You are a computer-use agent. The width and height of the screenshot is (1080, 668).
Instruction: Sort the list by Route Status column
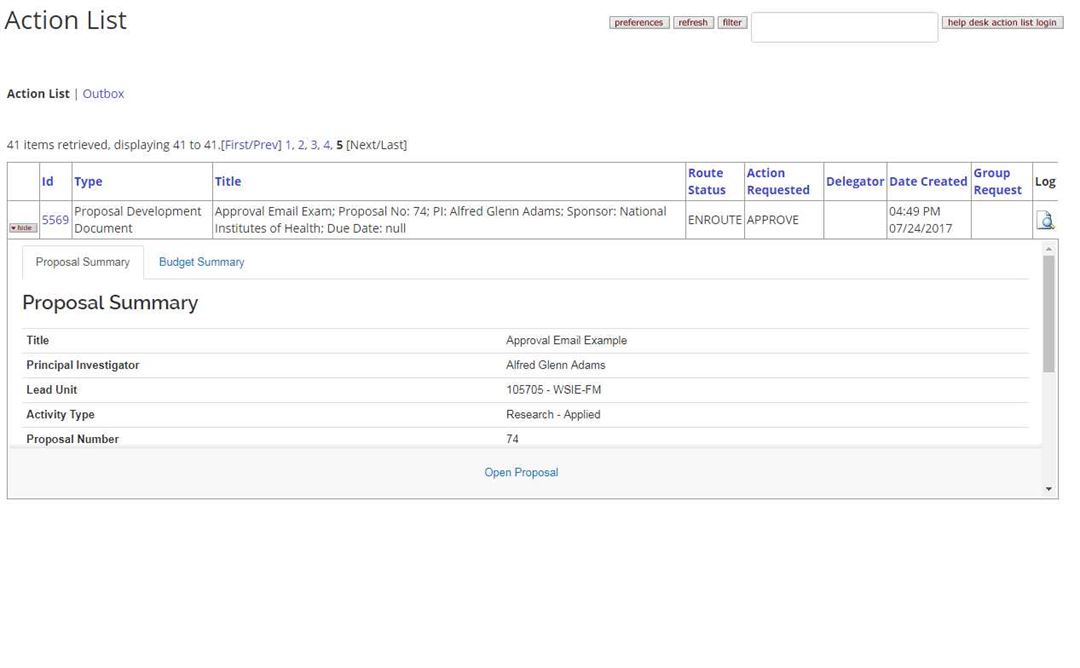pyautogui.click(x=706, y=181)
